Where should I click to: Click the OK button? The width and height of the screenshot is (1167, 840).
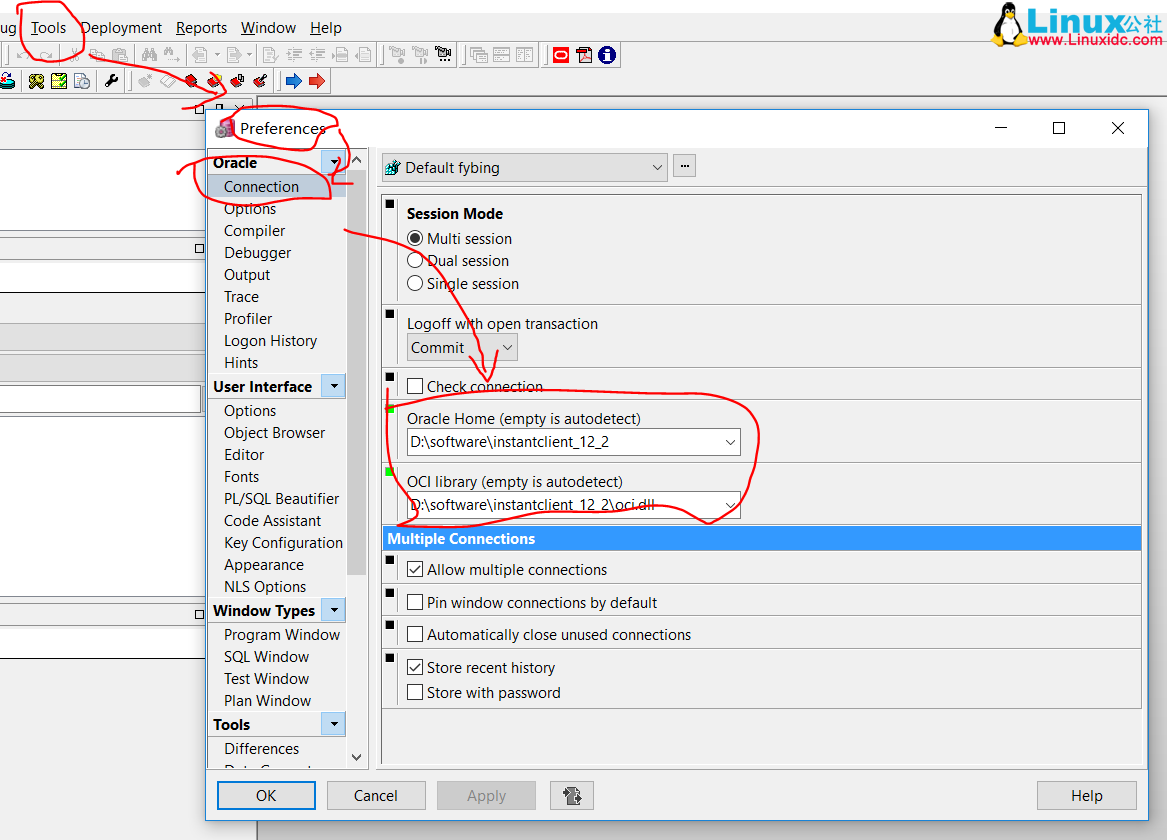265,795
